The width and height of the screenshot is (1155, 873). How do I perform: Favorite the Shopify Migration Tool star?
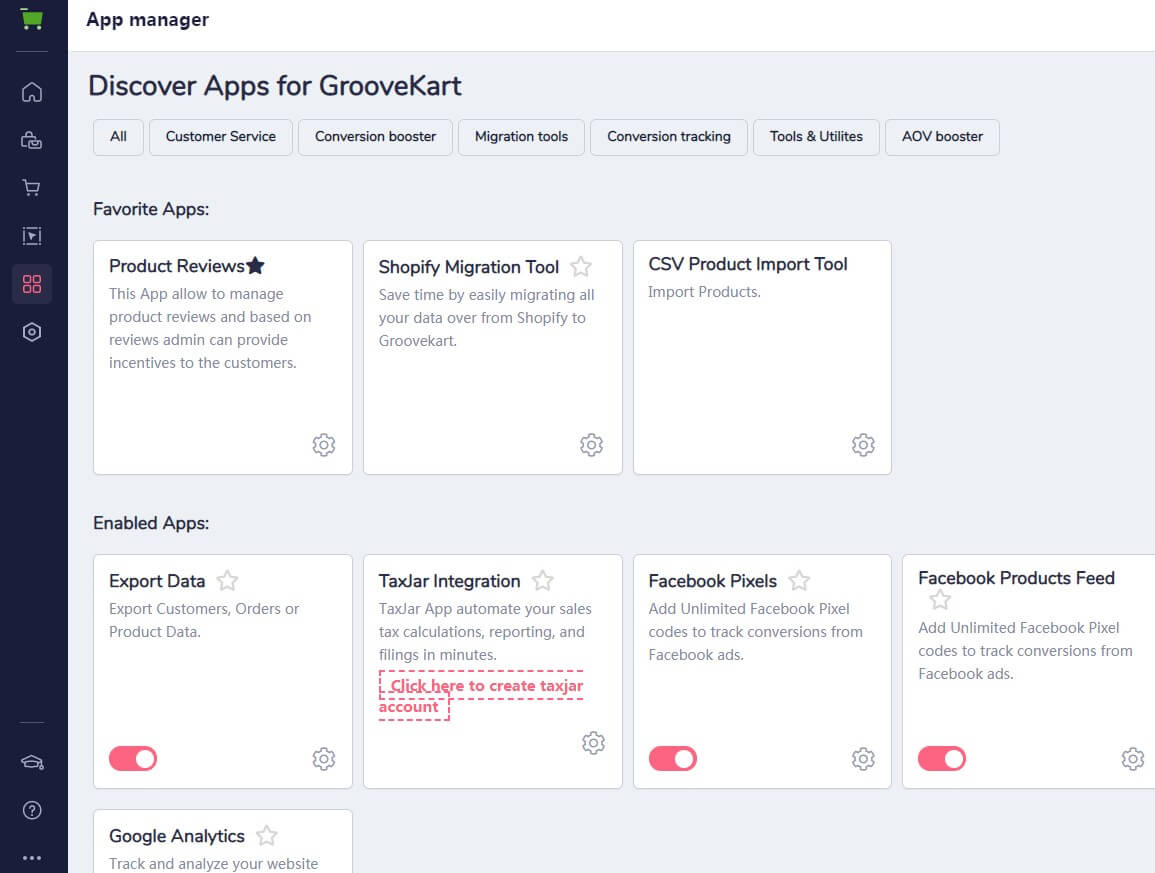pos(580,267)
